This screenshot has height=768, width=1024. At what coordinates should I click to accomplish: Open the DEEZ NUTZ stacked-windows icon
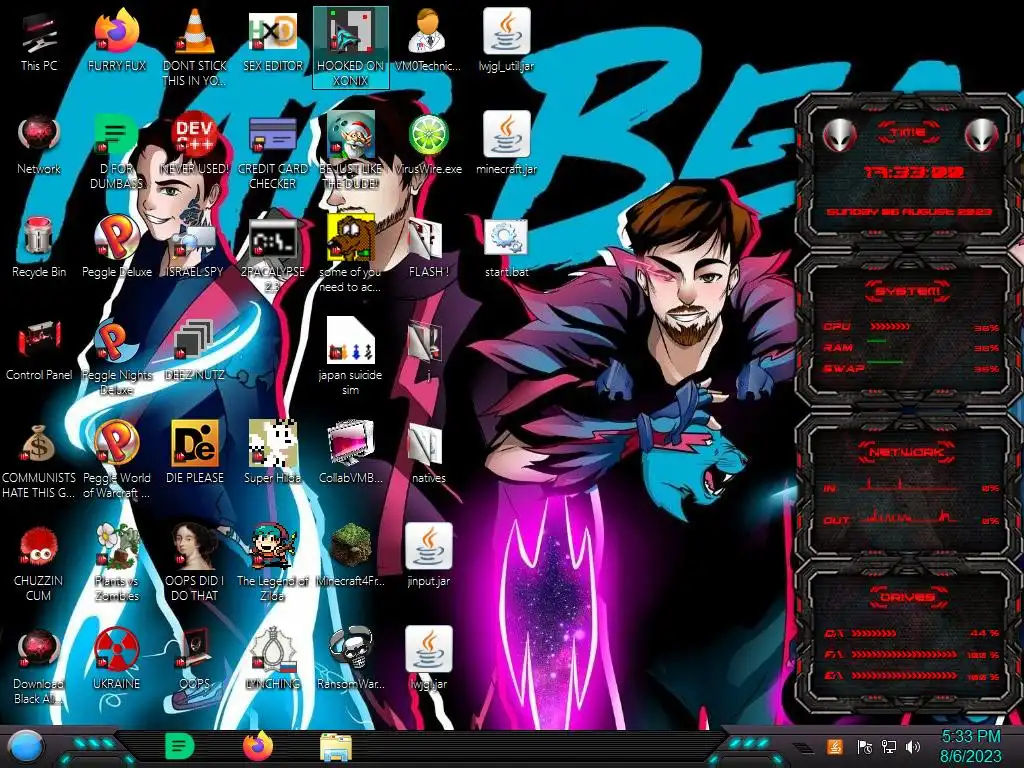pyautogui.click(x=195, y=350)
